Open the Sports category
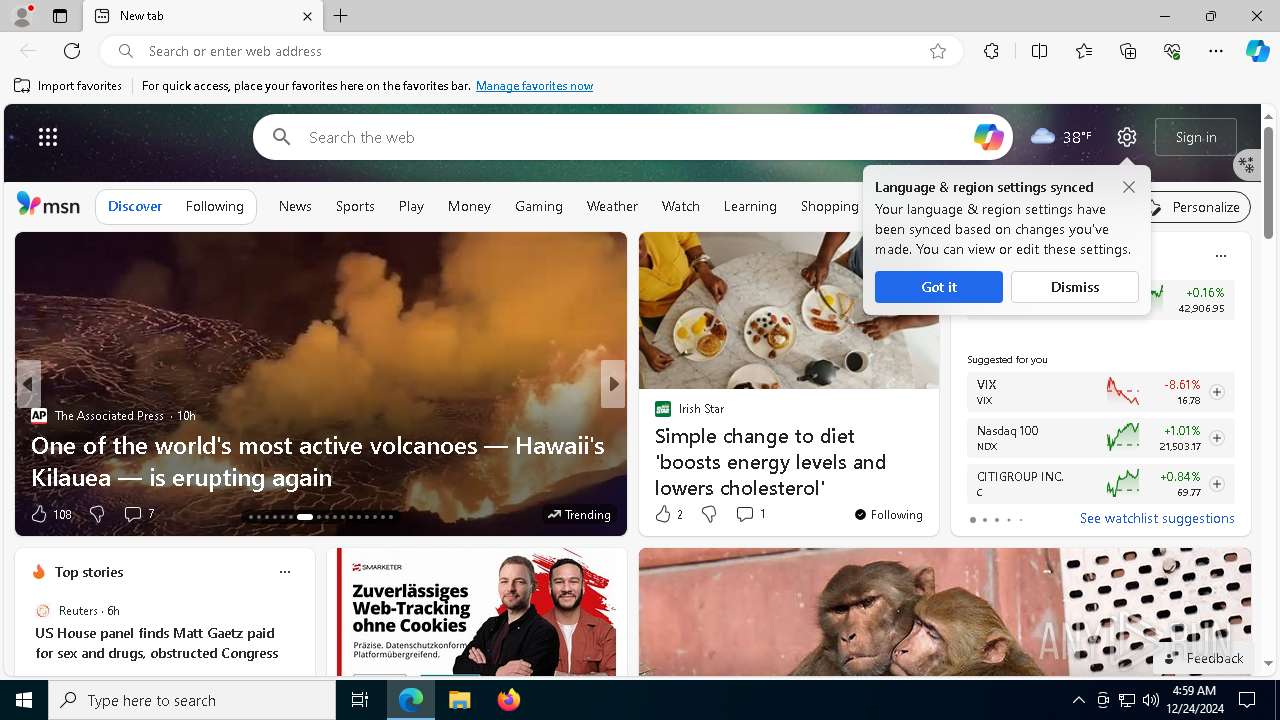 355,206
